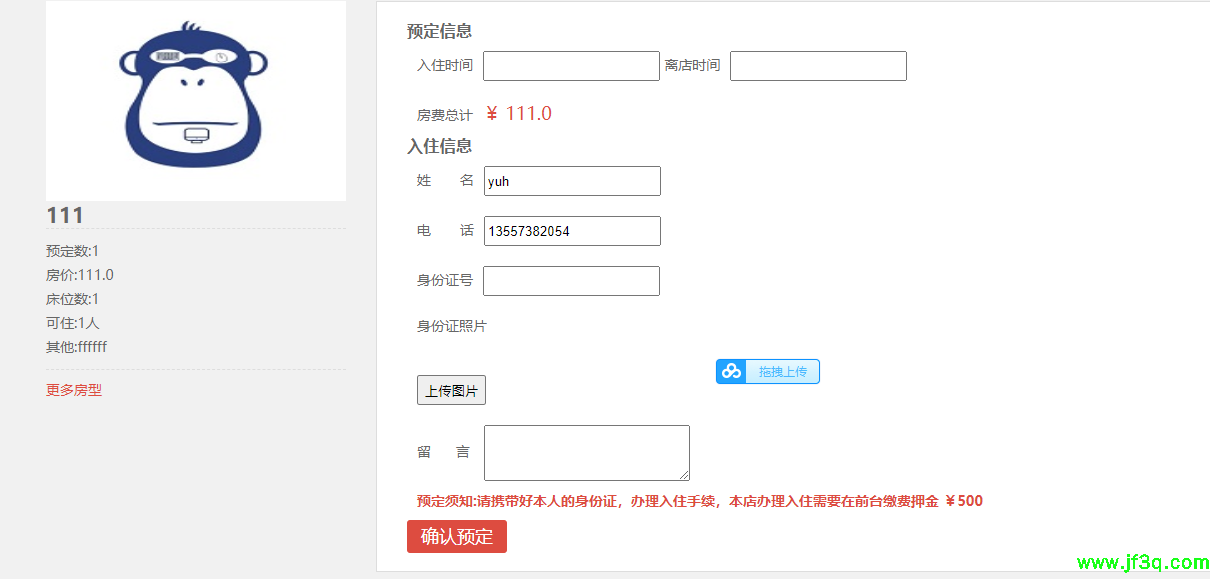1210x579 pixels.
Task: Click the 身份证号 ID number field
Action: (x=571, y=281)
